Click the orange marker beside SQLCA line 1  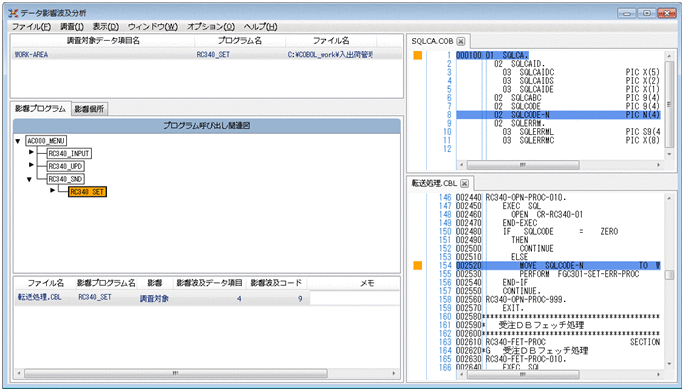(x=418, y=56)
